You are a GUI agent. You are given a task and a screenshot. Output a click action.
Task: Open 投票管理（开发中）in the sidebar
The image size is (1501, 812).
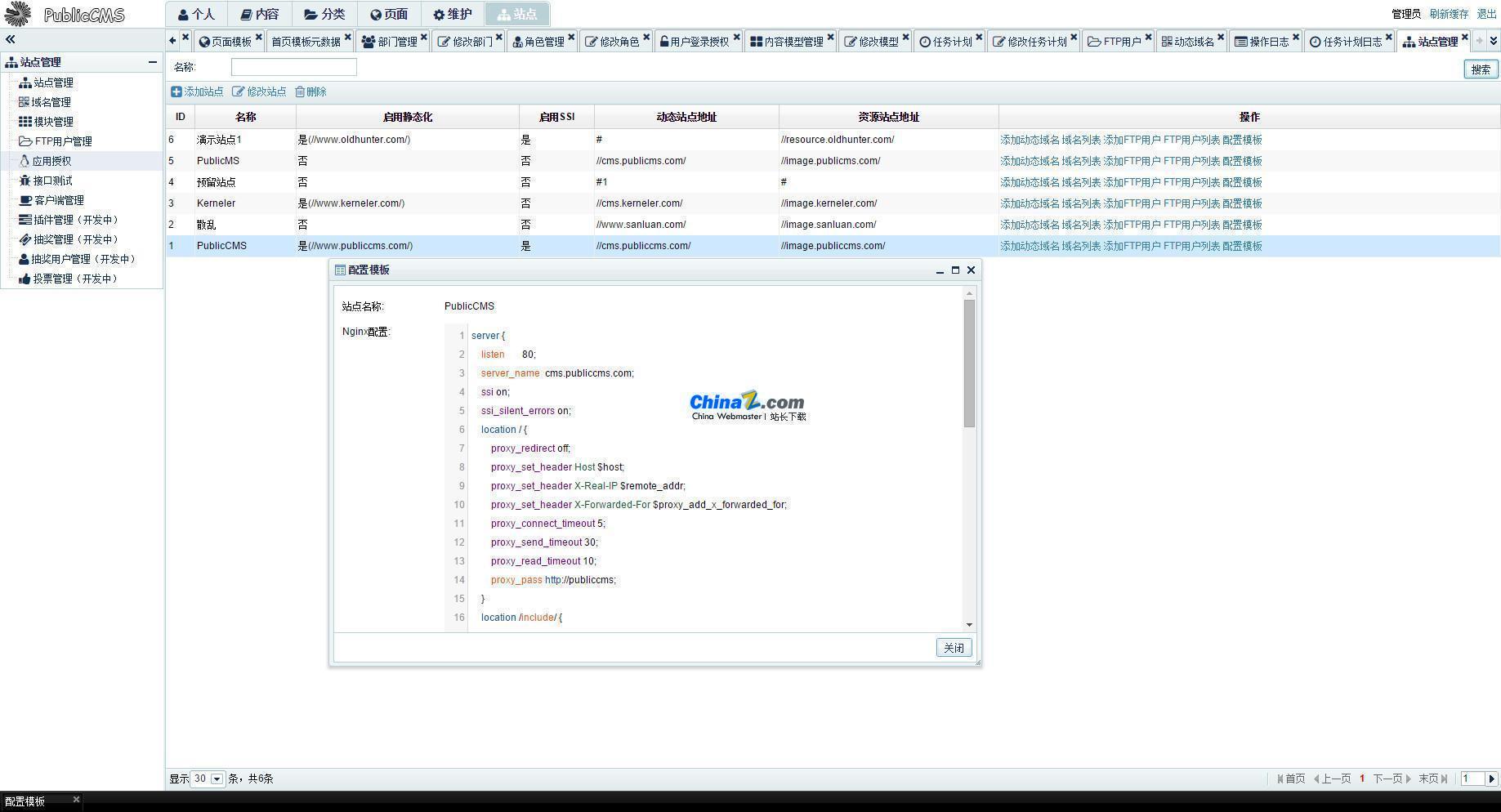pyautogui.click(x=69, y=279)
